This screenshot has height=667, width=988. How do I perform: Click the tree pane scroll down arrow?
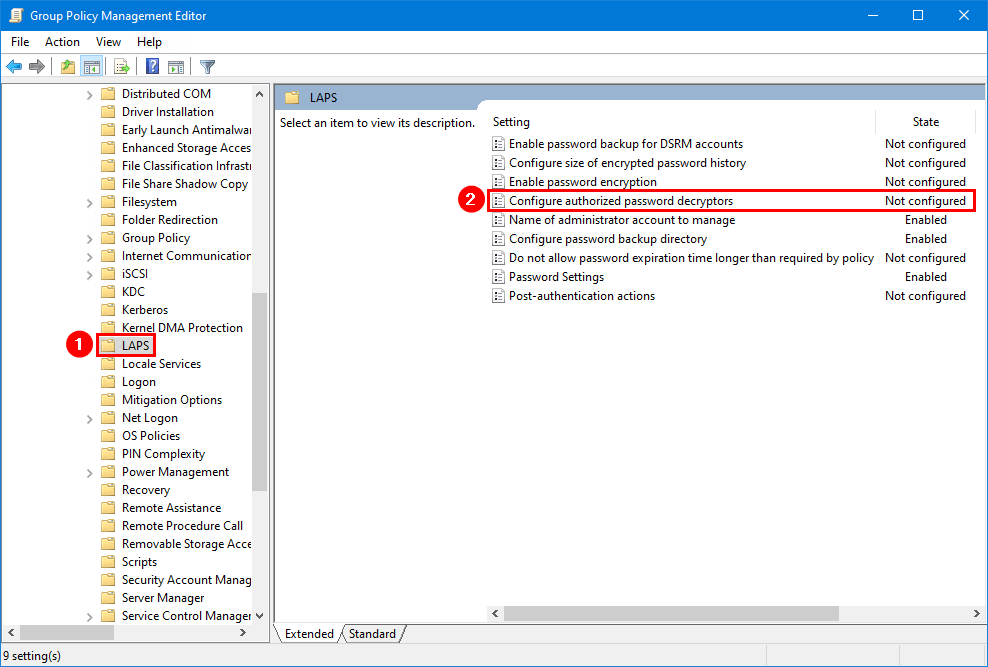pos(260,616)
